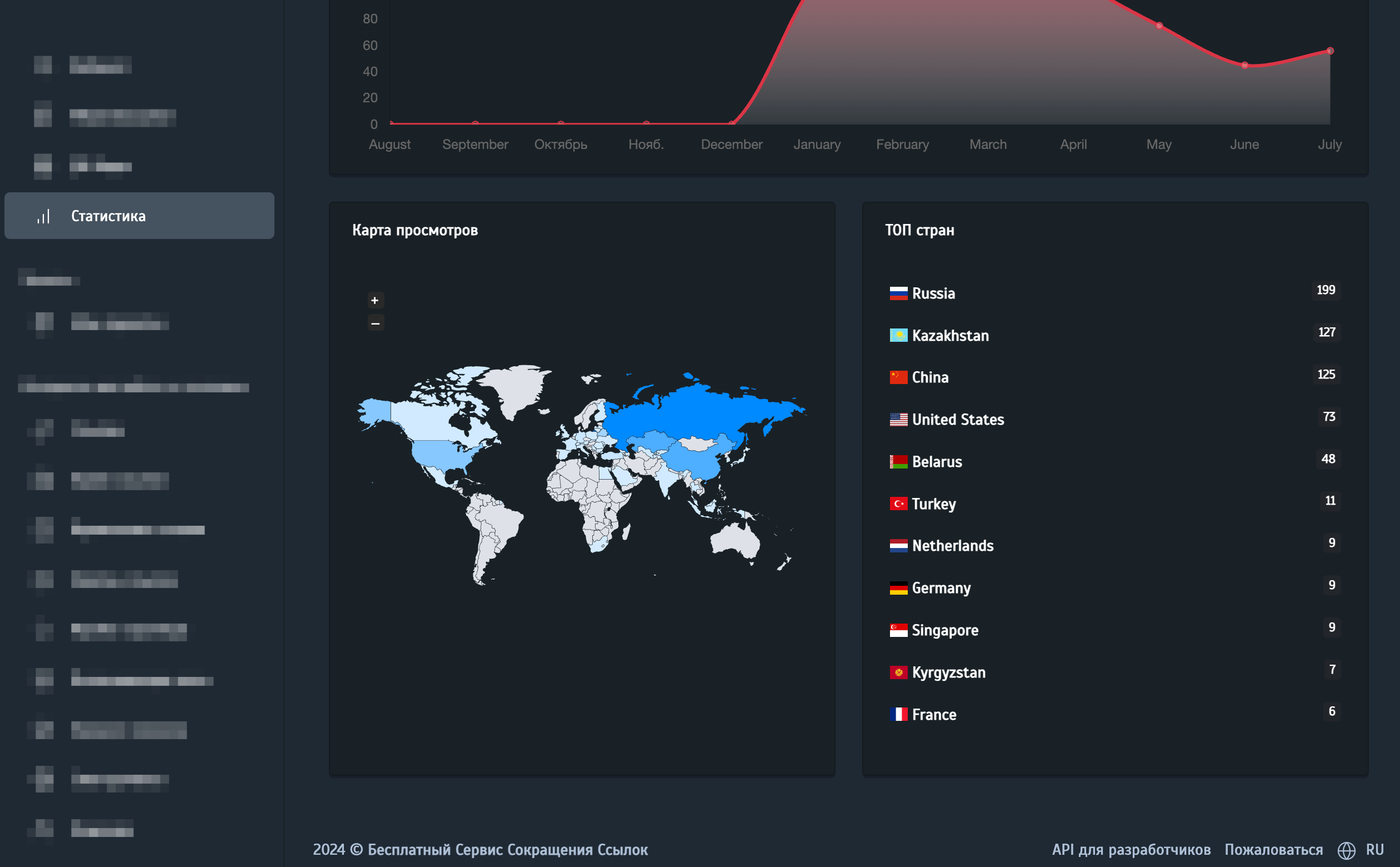The height and width of the screenshot is (867, 1400).
Task: Click the May data point on chart
Action: [x=1159, y=26]
